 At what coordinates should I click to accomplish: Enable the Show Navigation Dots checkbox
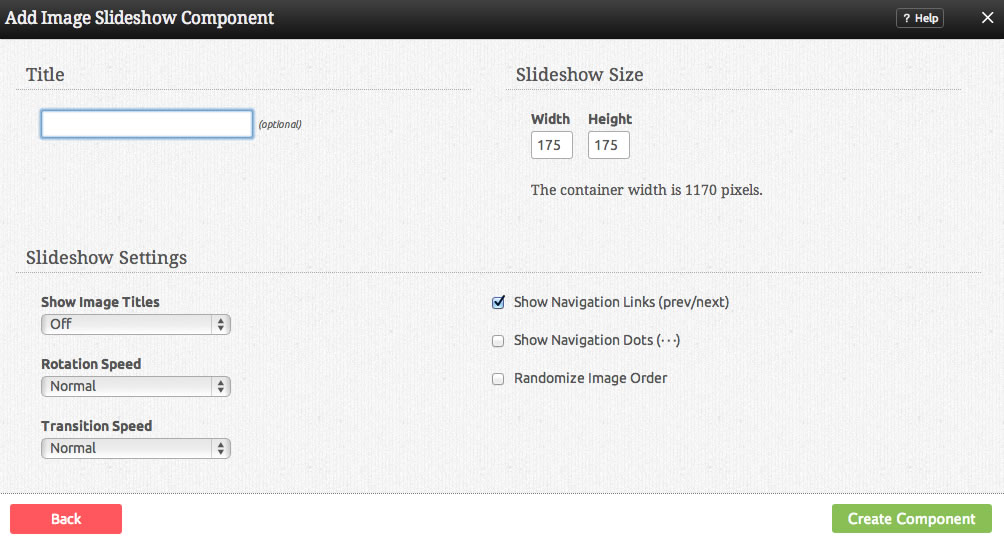tap(498, 341)
